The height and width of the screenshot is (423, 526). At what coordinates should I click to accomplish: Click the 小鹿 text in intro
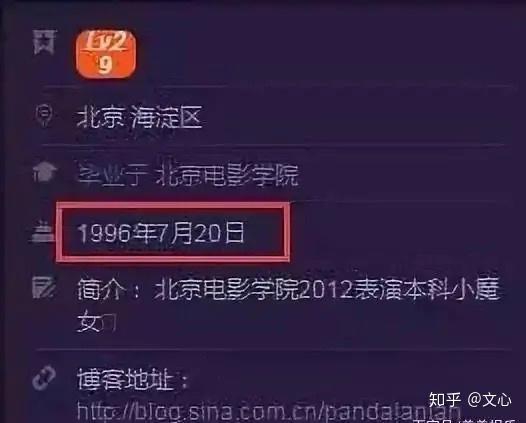[474, 288]
